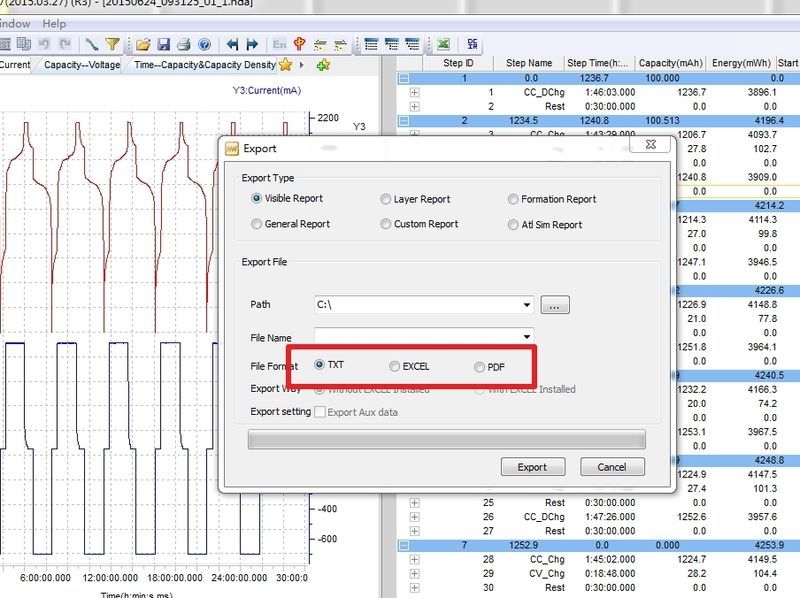
Task: Collapse cycle 1 row in the table
Action: click(404, 79)
